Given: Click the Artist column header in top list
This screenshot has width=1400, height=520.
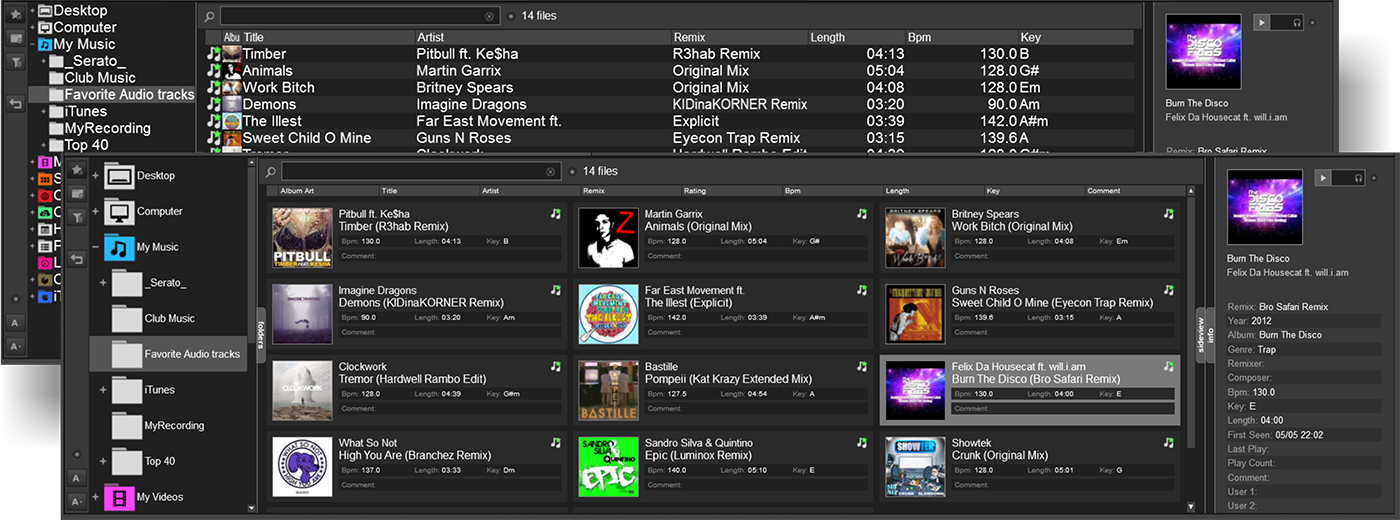Looking at the screenshot, I should coord(430,37).
